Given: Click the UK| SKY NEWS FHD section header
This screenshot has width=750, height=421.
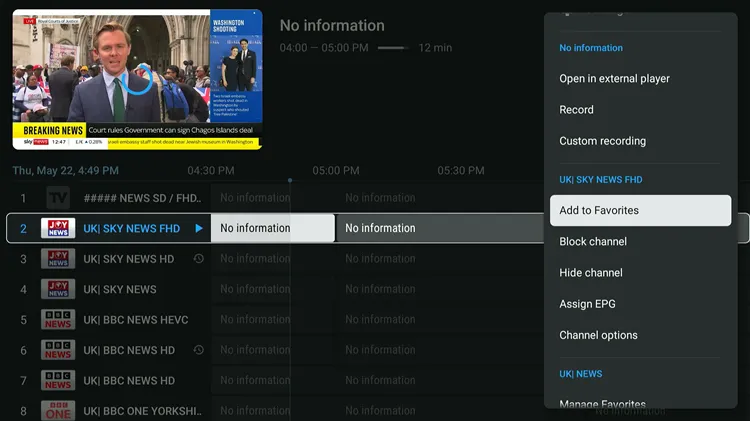Looking at the screenshot, I should click(x=601, y=180).
